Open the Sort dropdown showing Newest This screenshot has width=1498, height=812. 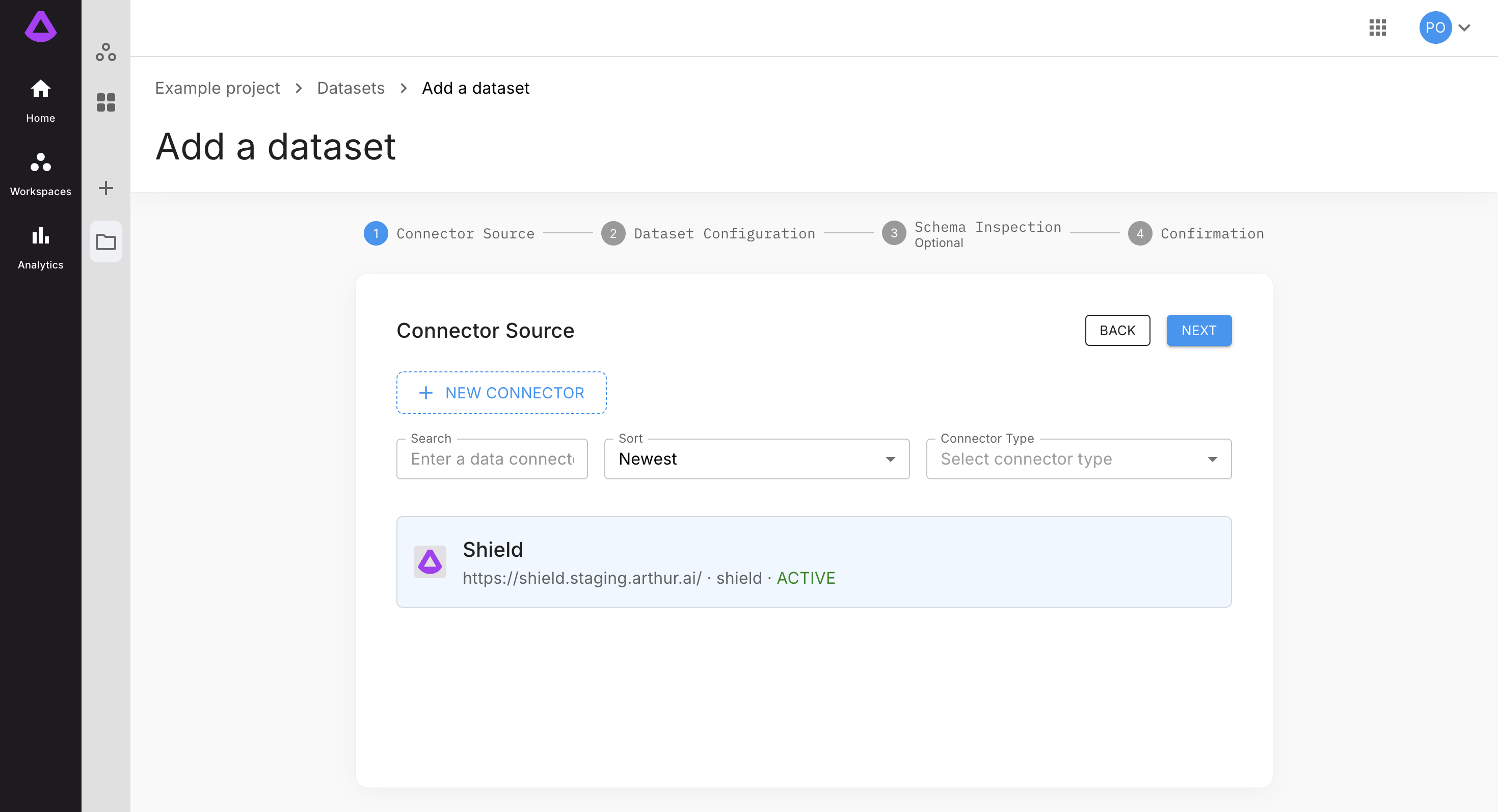tap(757, 458)
